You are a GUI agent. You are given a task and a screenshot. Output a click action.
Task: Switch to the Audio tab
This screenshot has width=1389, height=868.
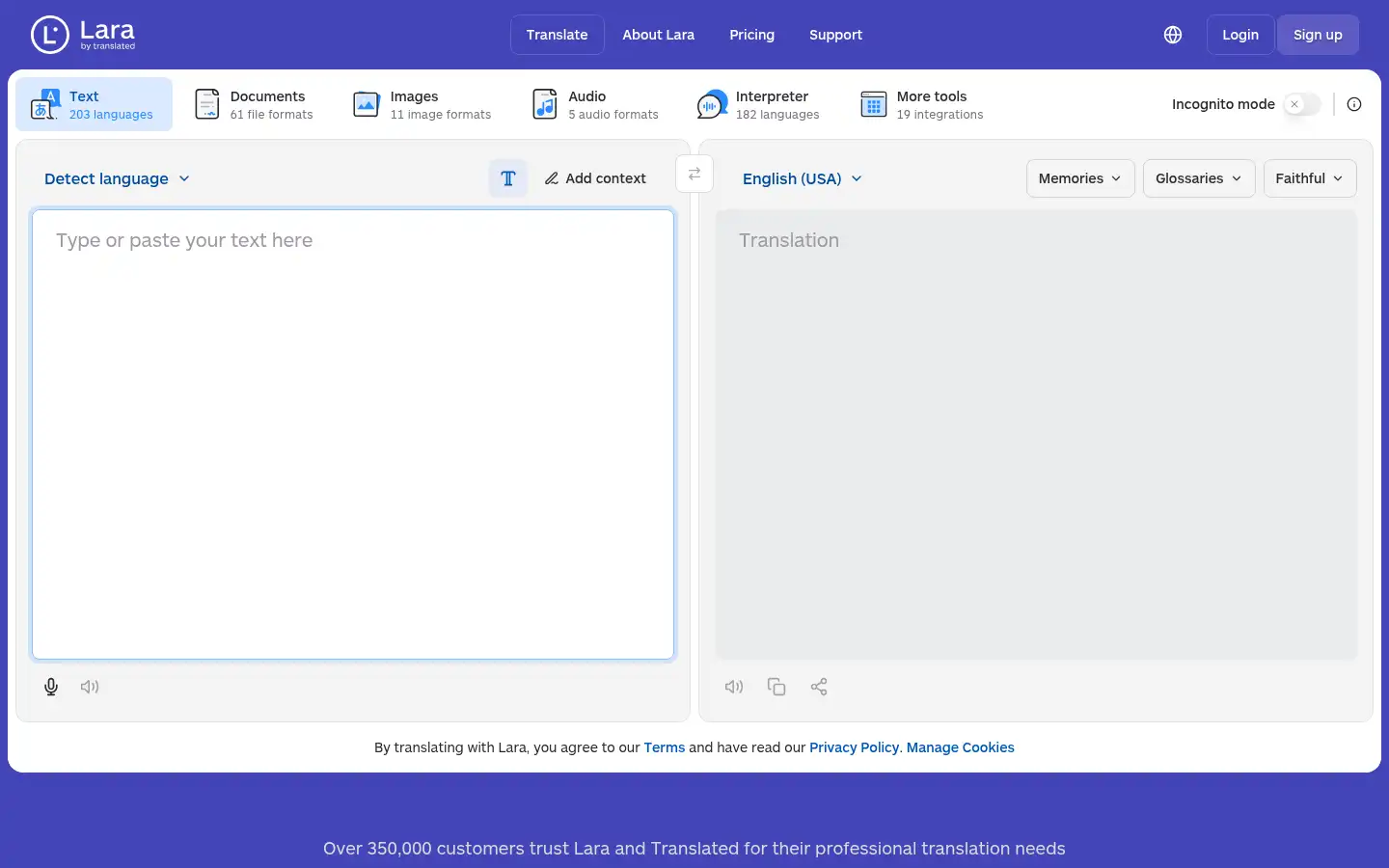[595, 104]
